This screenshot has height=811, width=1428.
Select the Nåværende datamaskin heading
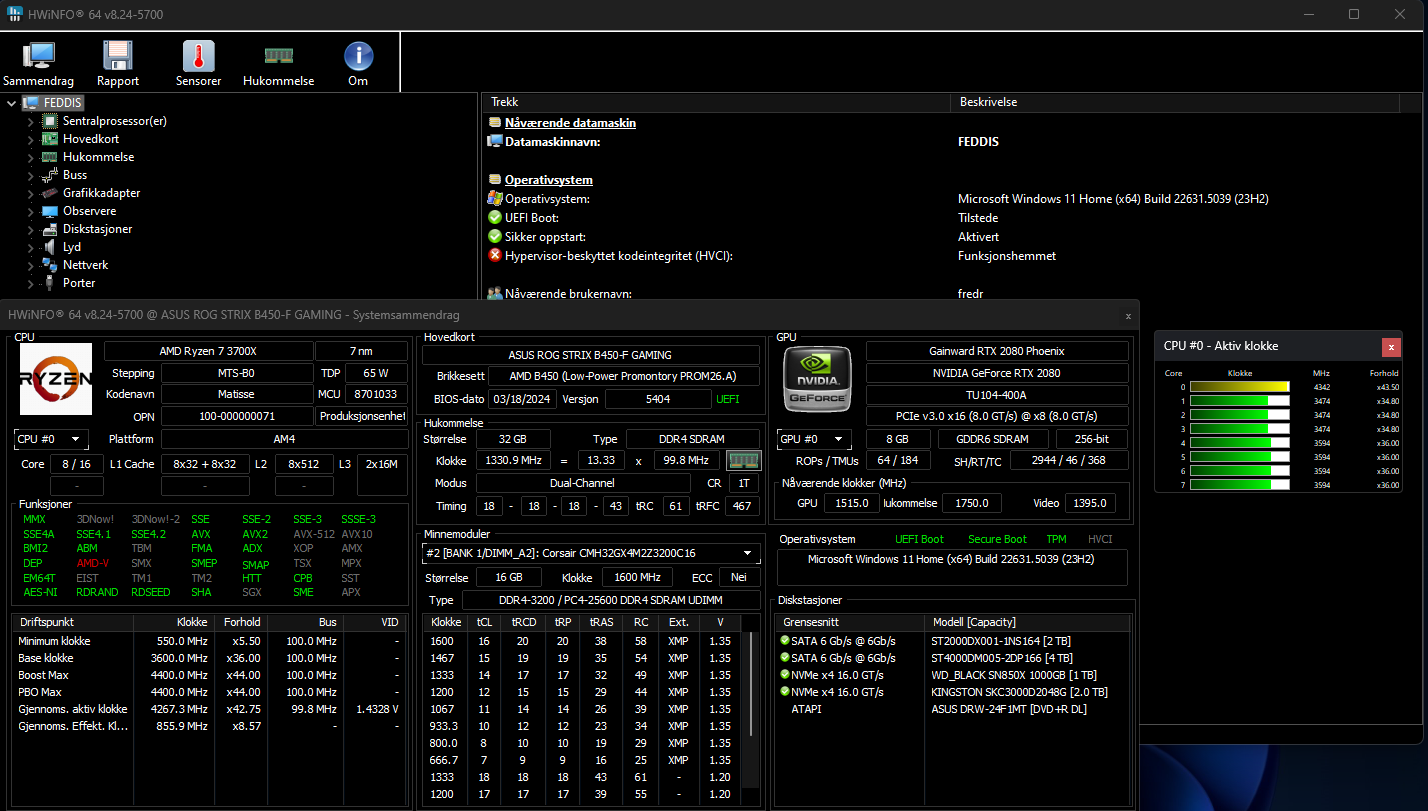pyautogui.click(x=570, y=123)
